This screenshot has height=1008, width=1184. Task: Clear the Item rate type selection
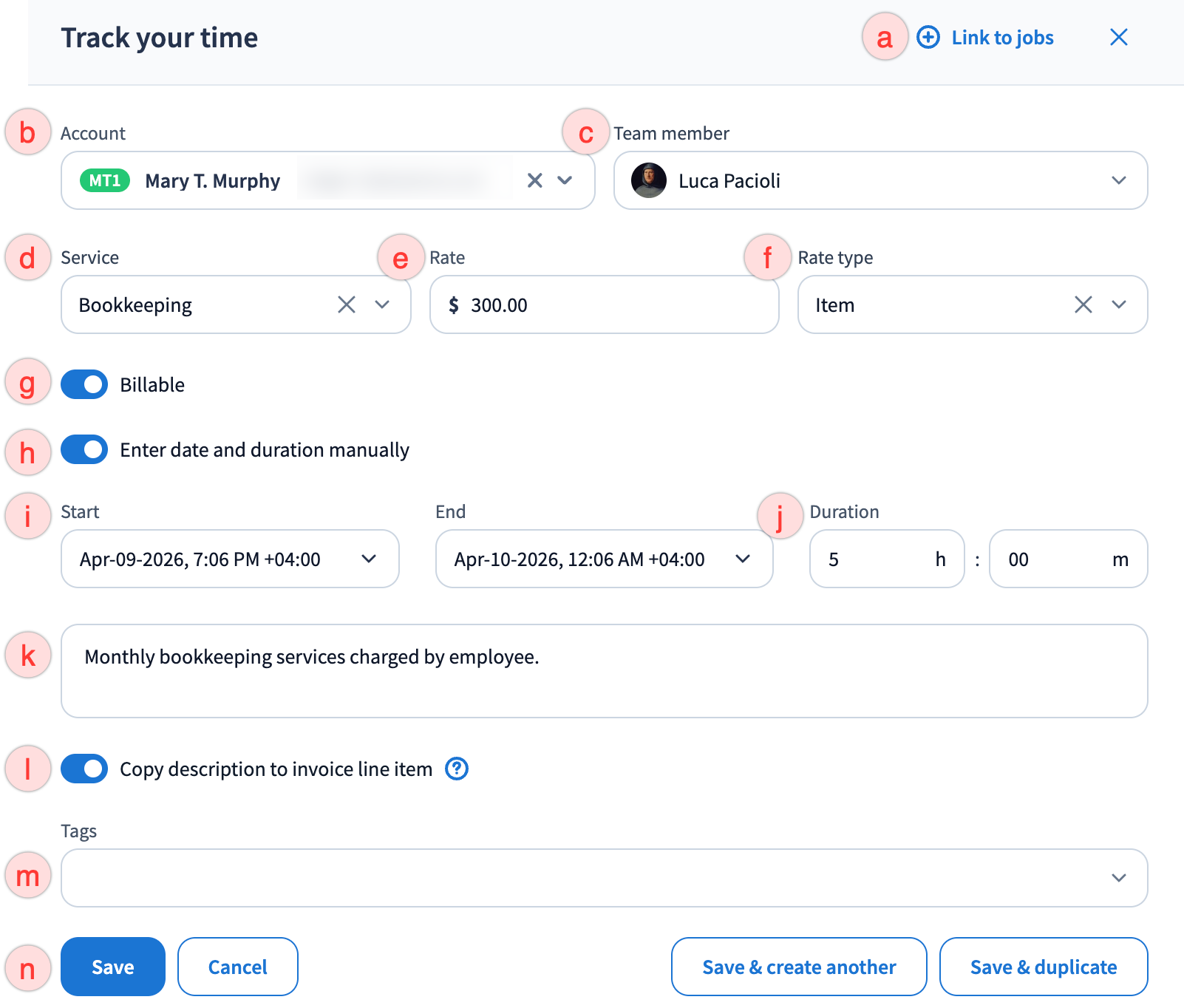[1083, 304]
